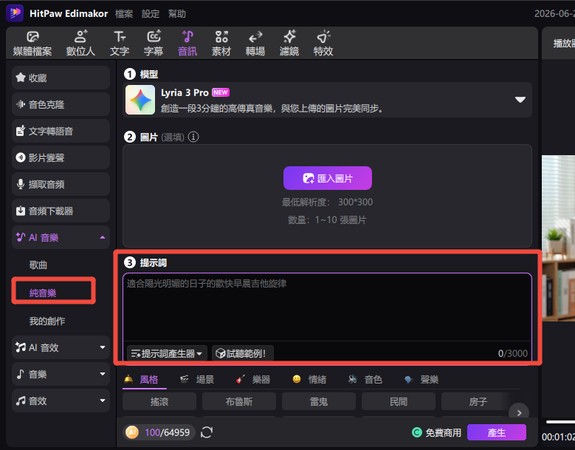Image resolution: width=575 pixels, height=450 pixels.
Task: Switch to the 音色 timbre tab
Action: pos(365,379)
